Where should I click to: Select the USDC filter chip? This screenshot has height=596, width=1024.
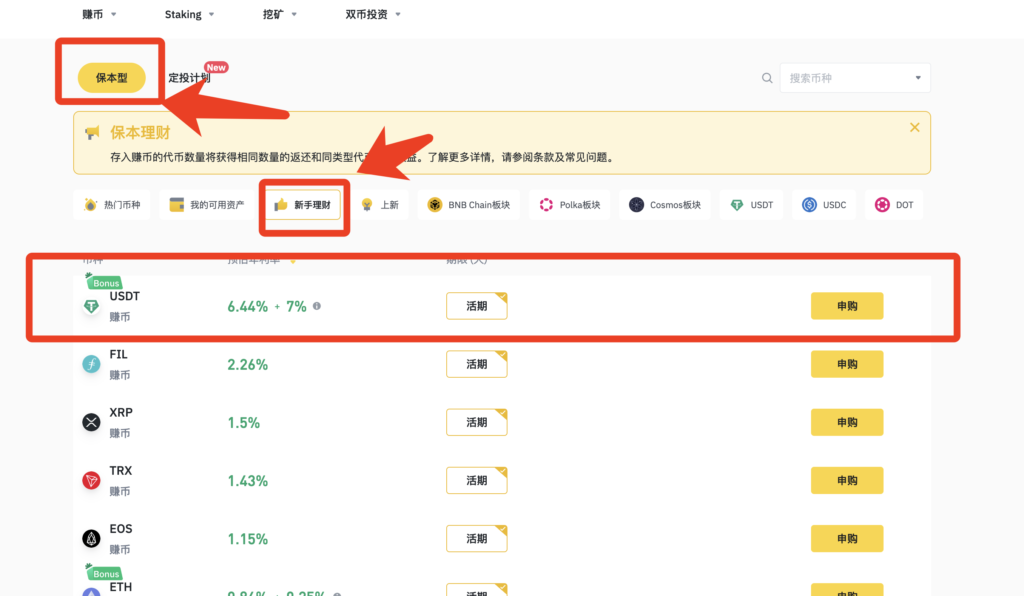[x=824, y=205]
